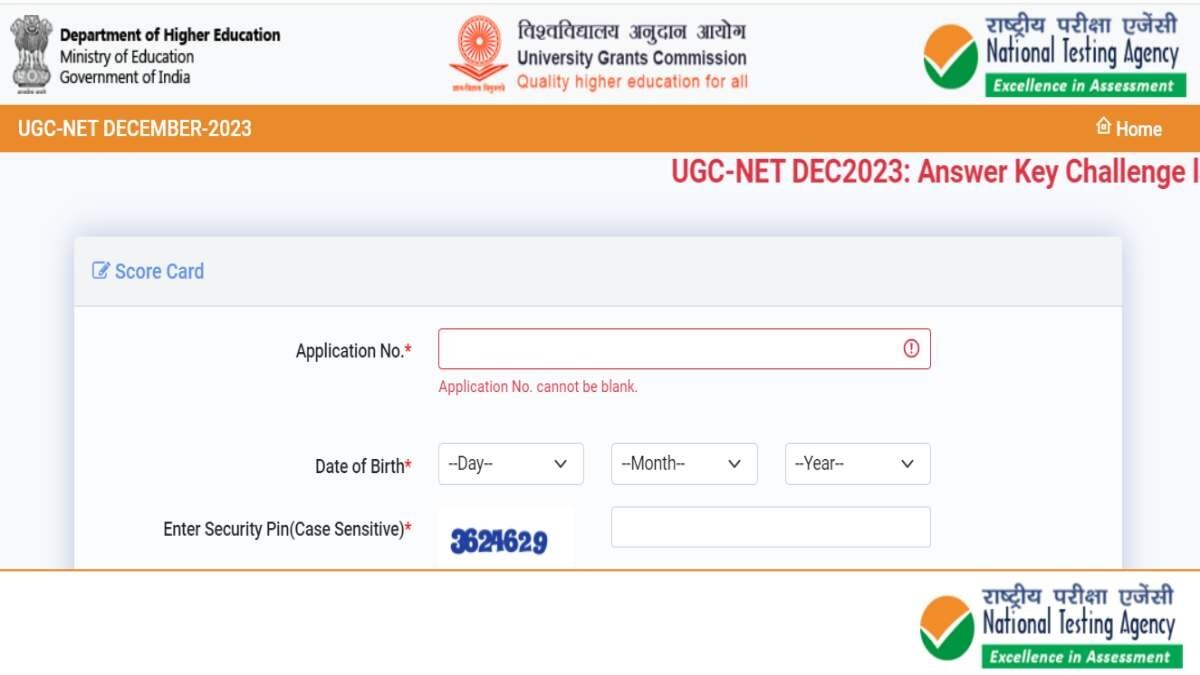1200x675 pixels.
Task: Click the University Grants Commission logo
Action: [477, 53]
